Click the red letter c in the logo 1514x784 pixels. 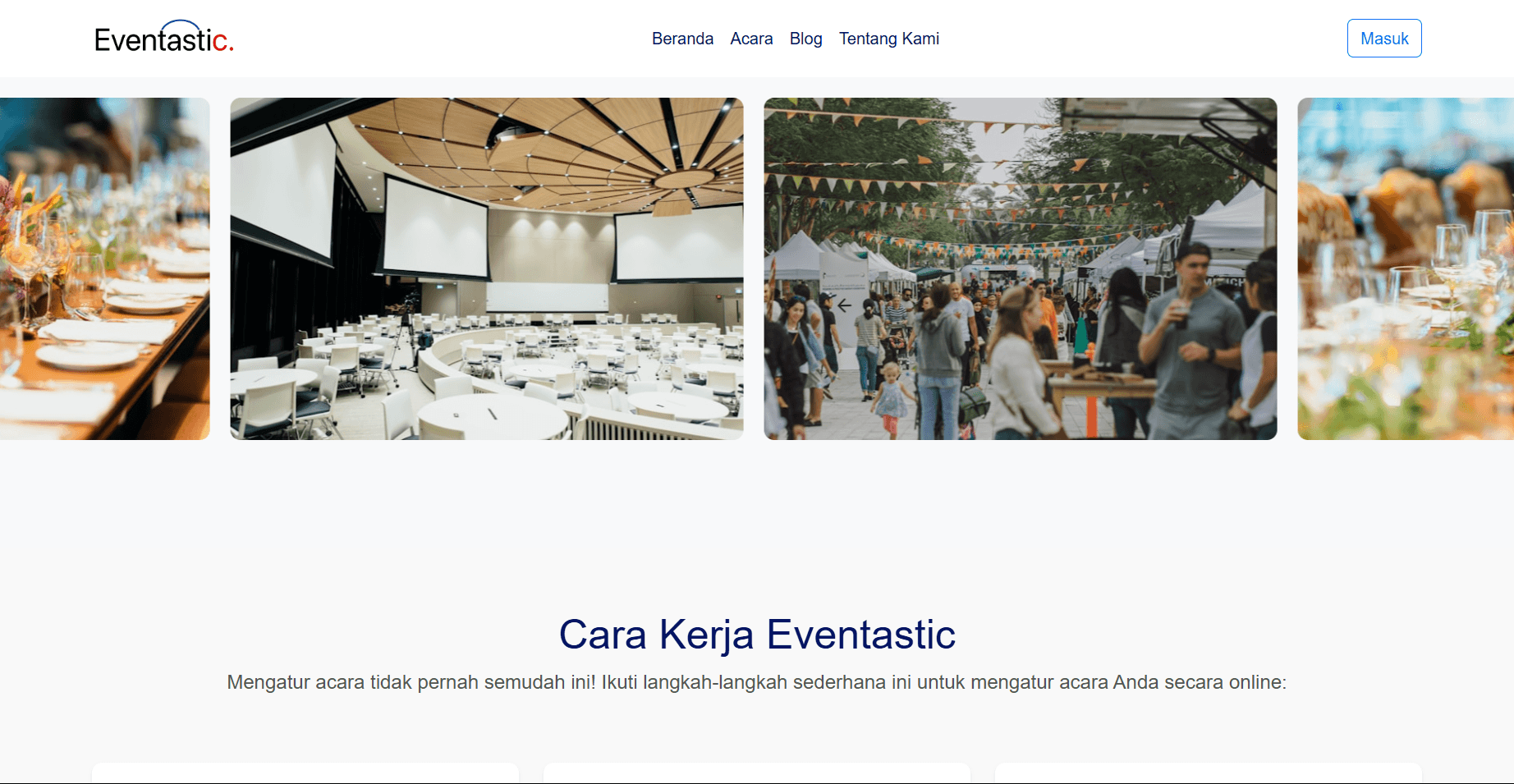[219, 41]
